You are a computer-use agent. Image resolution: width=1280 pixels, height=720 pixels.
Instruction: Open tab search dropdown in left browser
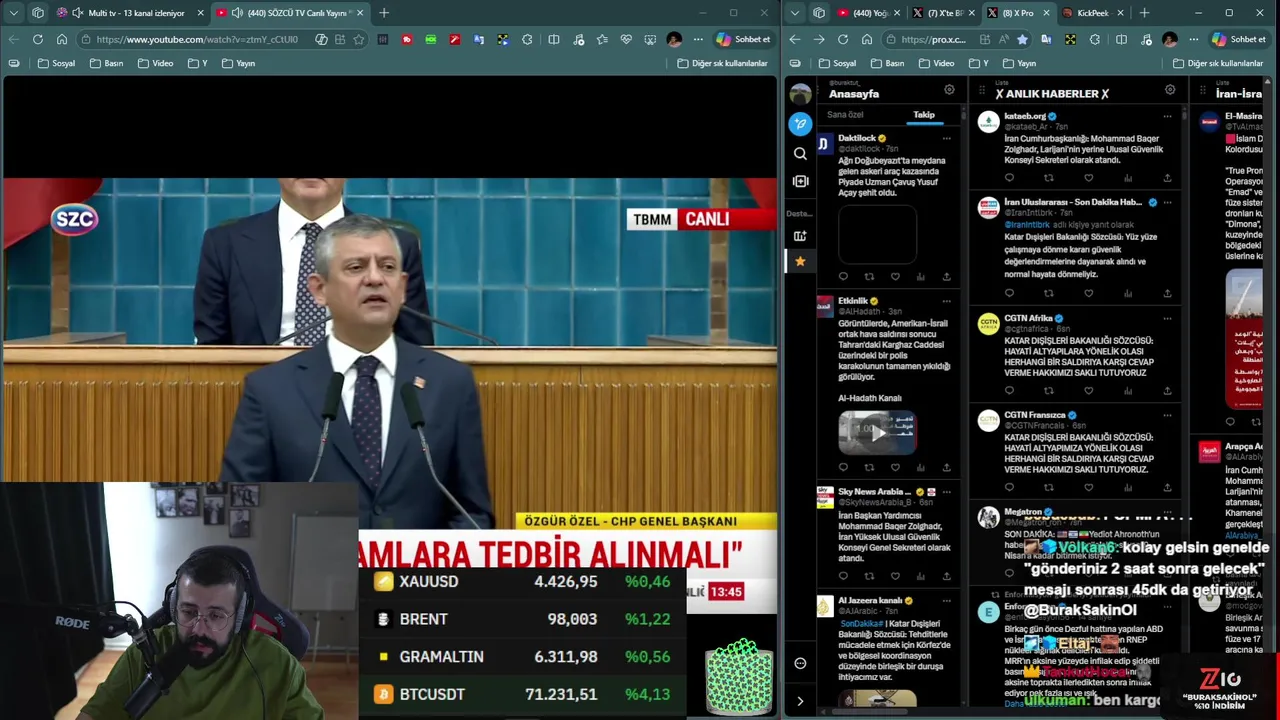14,13
